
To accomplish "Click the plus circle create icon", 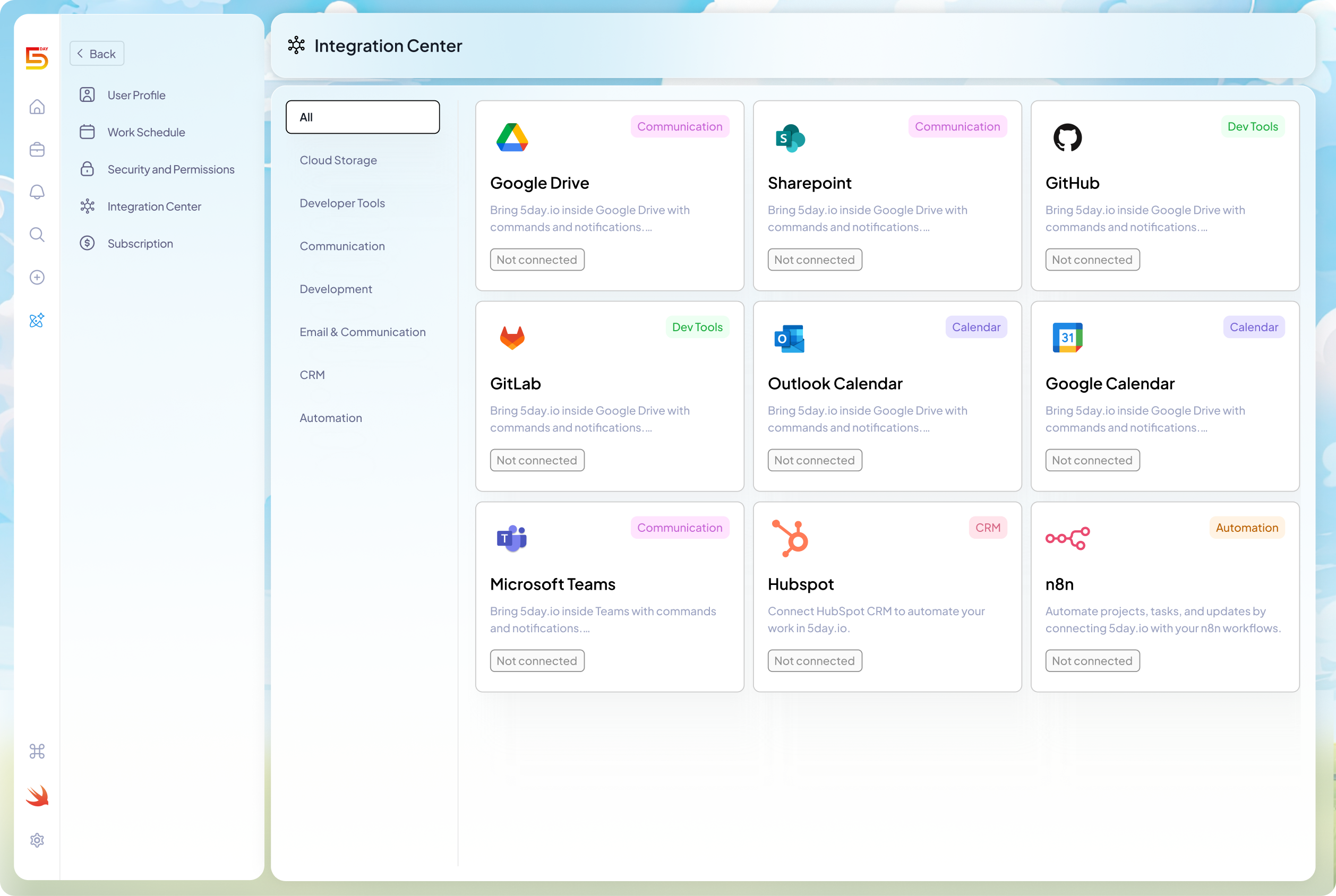I will pos(37,277).
